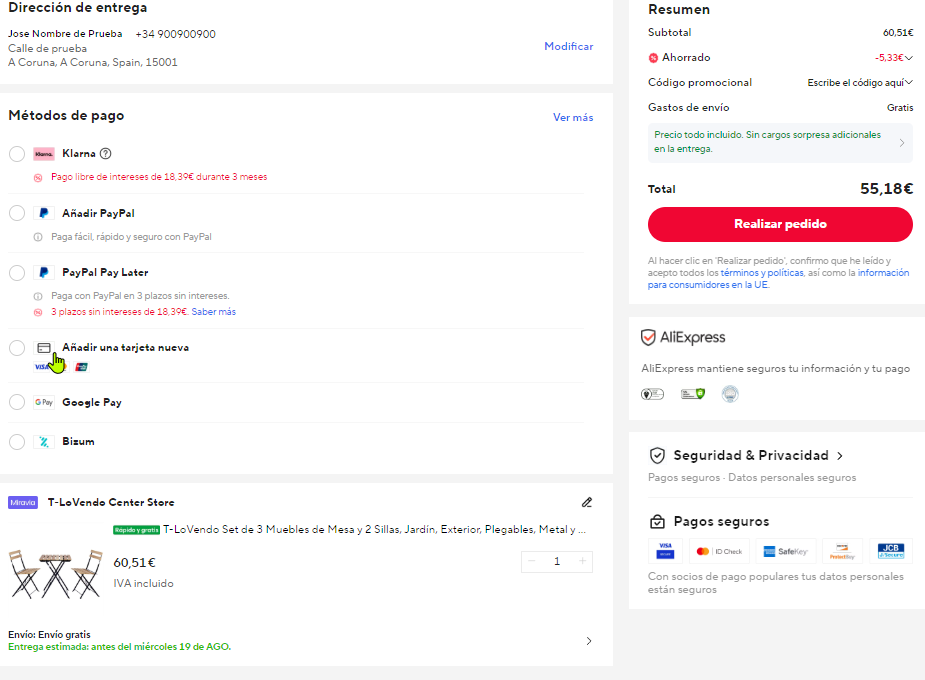Click the Seguridad & Privacidad shield icon
Image resolution: width=925 pixels, height=680 pixels.
tap(657, 455)
